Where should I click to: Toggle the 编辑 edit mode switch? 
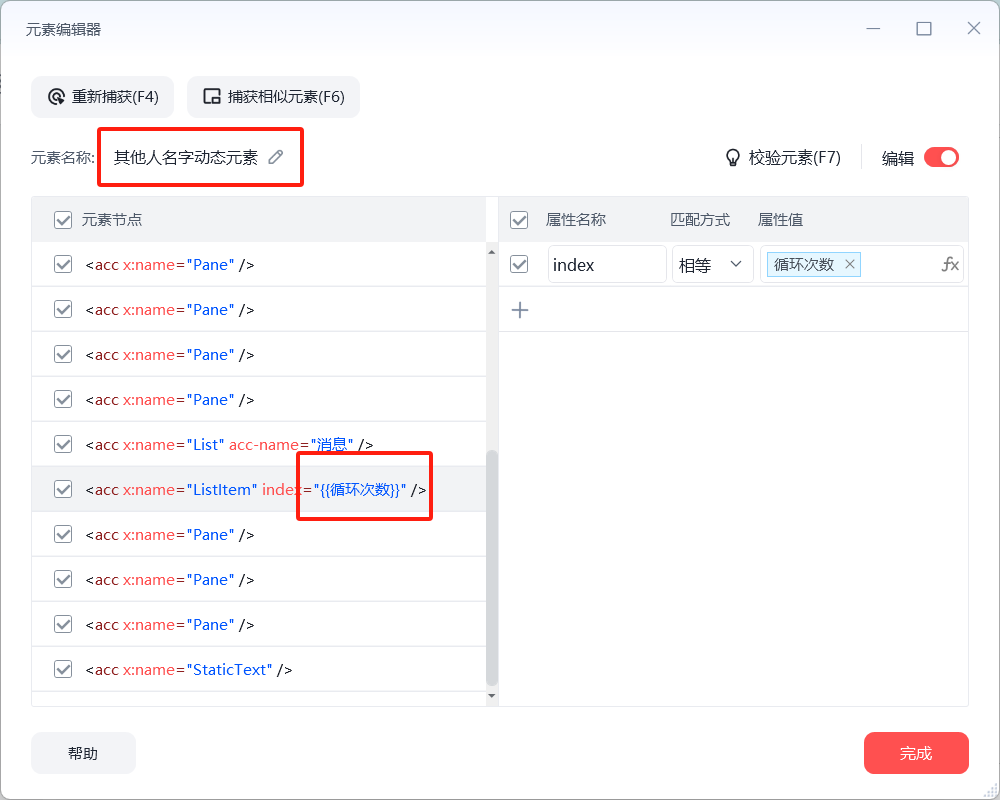coord(941,158)
